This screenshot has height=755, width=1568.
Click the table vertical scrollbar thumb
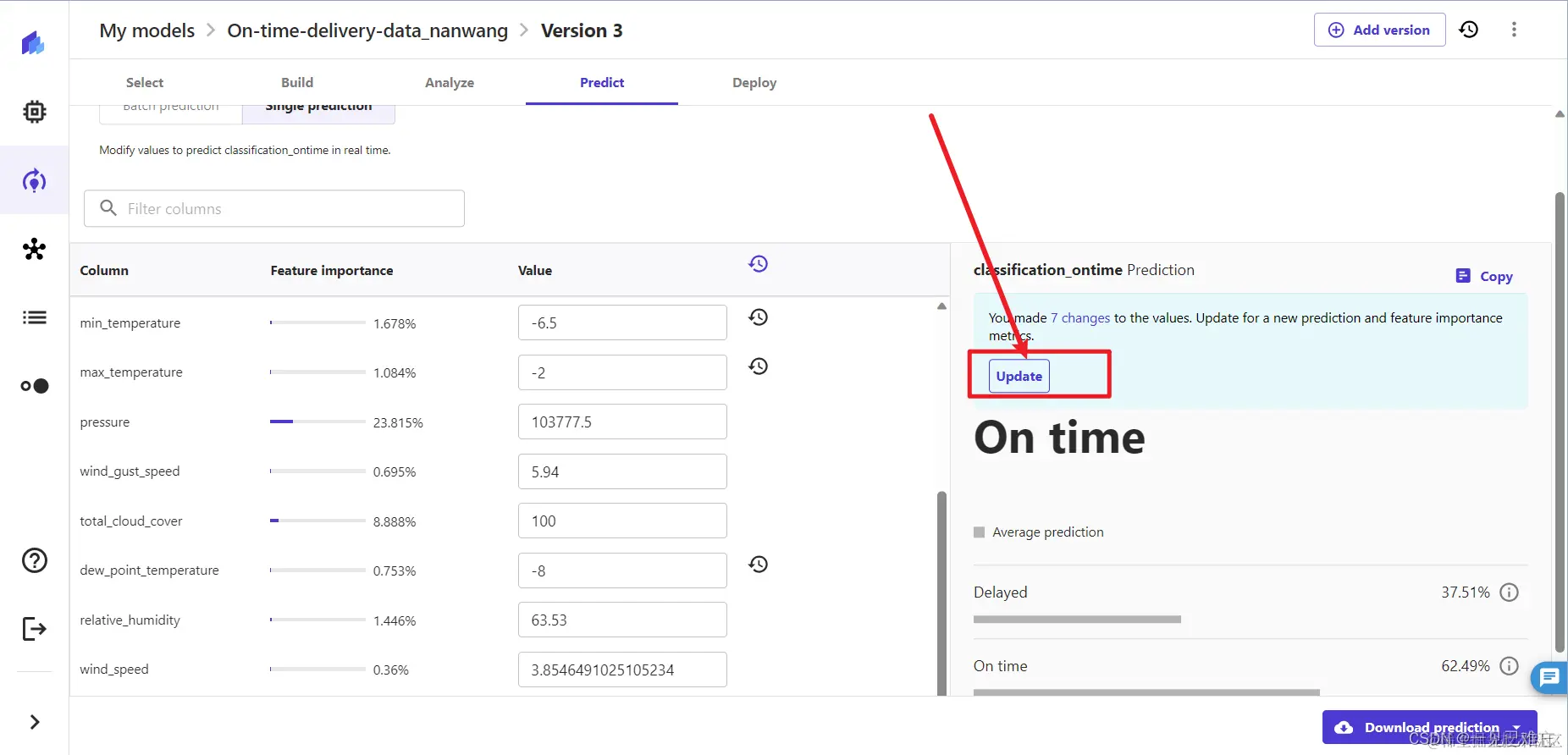941,592
